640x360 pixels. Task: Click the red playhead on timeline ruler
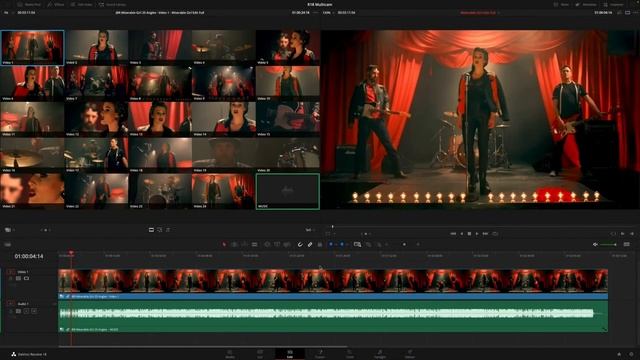coord(71,253)
